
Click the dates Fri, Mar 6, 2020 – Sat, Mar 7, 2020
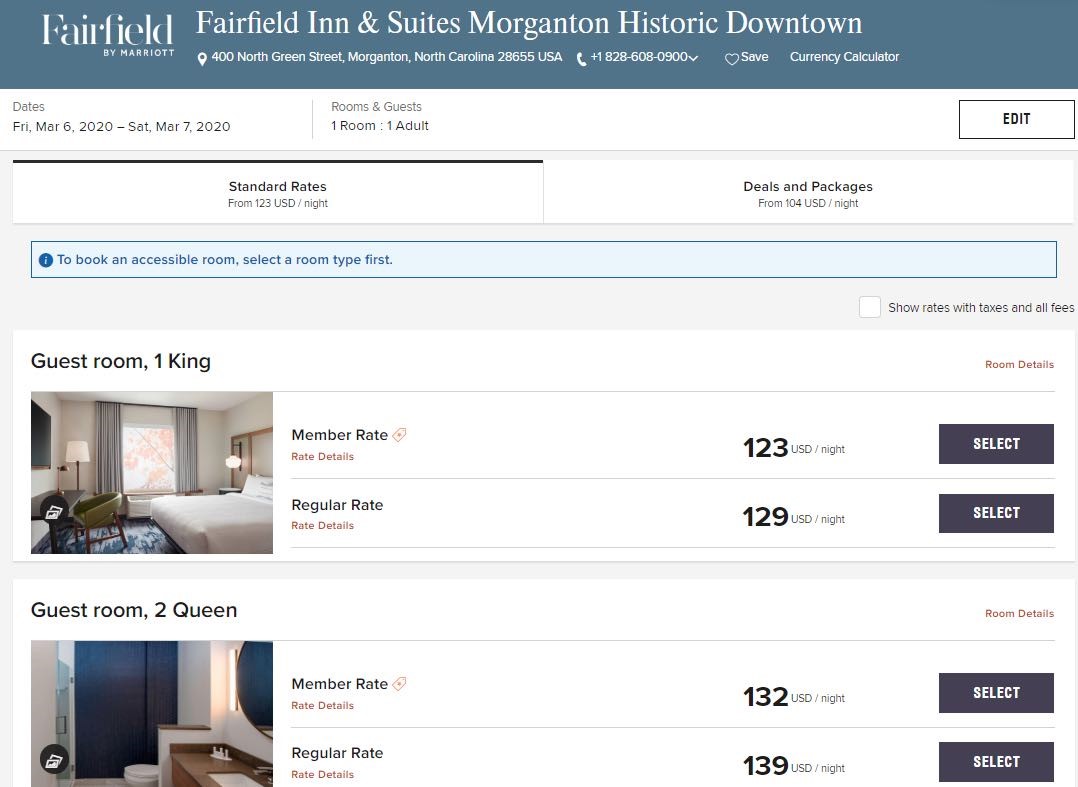pyautogui.click(x=122, y=126)
